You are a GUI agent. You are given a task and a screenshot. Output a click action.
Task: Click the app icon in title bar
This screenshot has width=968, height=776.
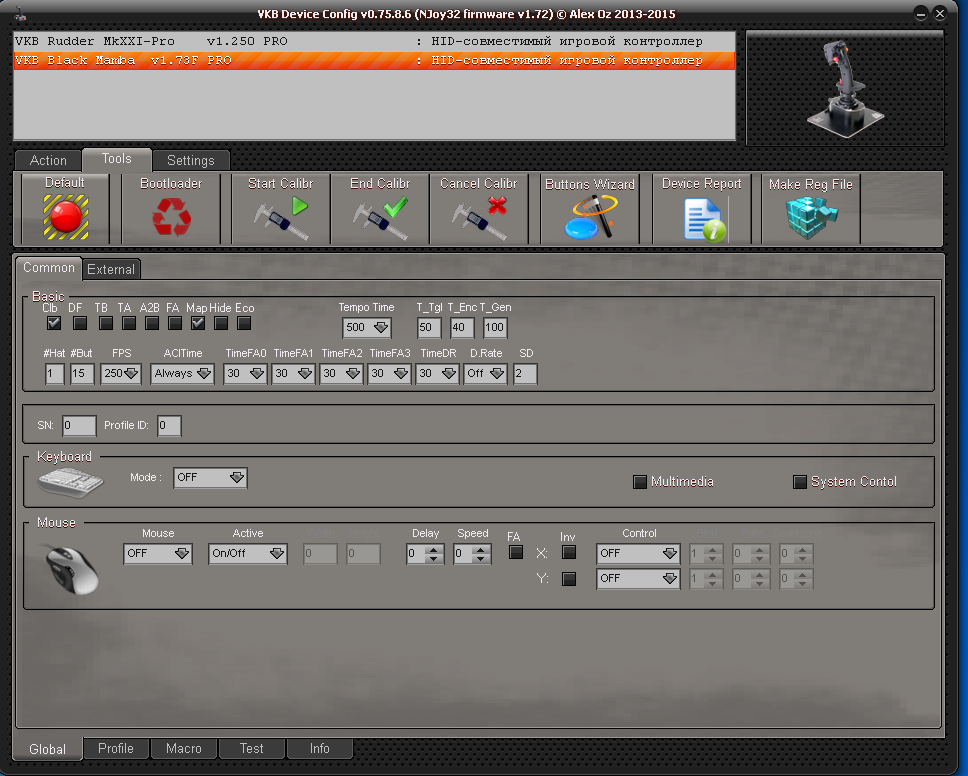[20, 13]
